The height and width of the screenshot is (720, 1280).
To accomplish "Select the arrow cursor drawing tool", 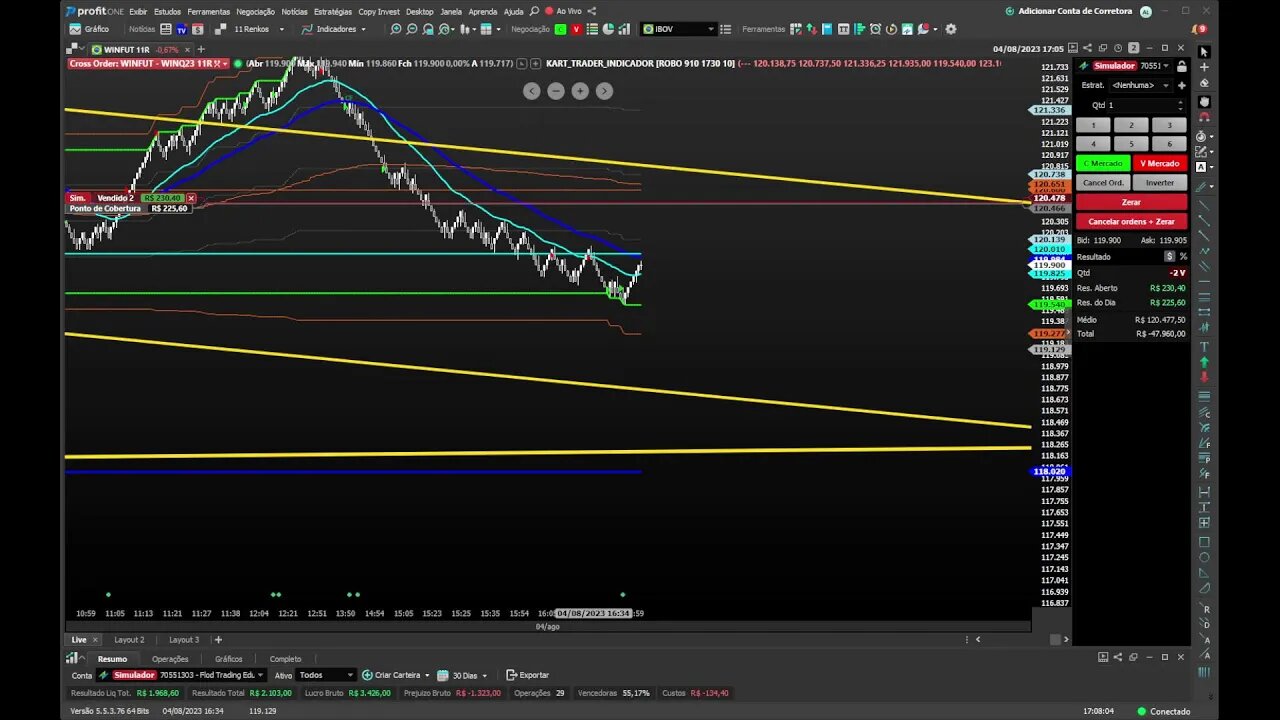I will click(x=1204, y=52).
